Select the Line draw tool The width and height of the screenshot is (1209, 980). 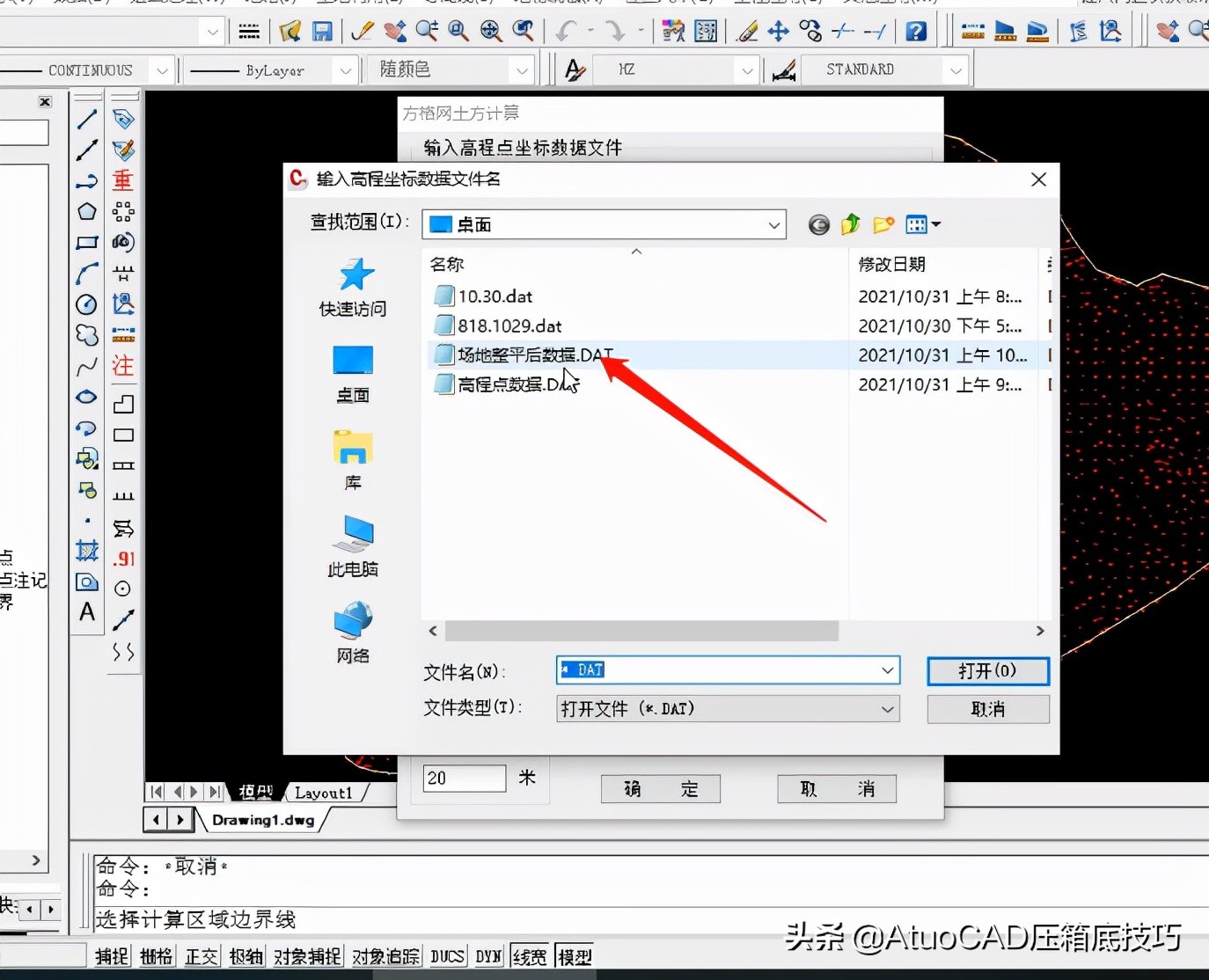[86, 119]
